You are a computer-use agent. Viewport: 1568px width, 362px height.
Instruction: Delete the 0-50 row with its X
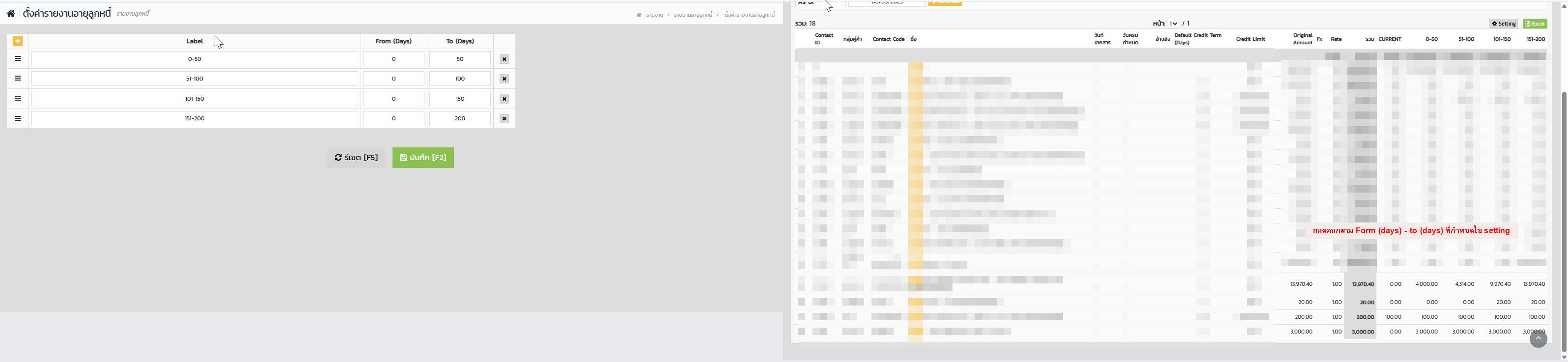504,59
